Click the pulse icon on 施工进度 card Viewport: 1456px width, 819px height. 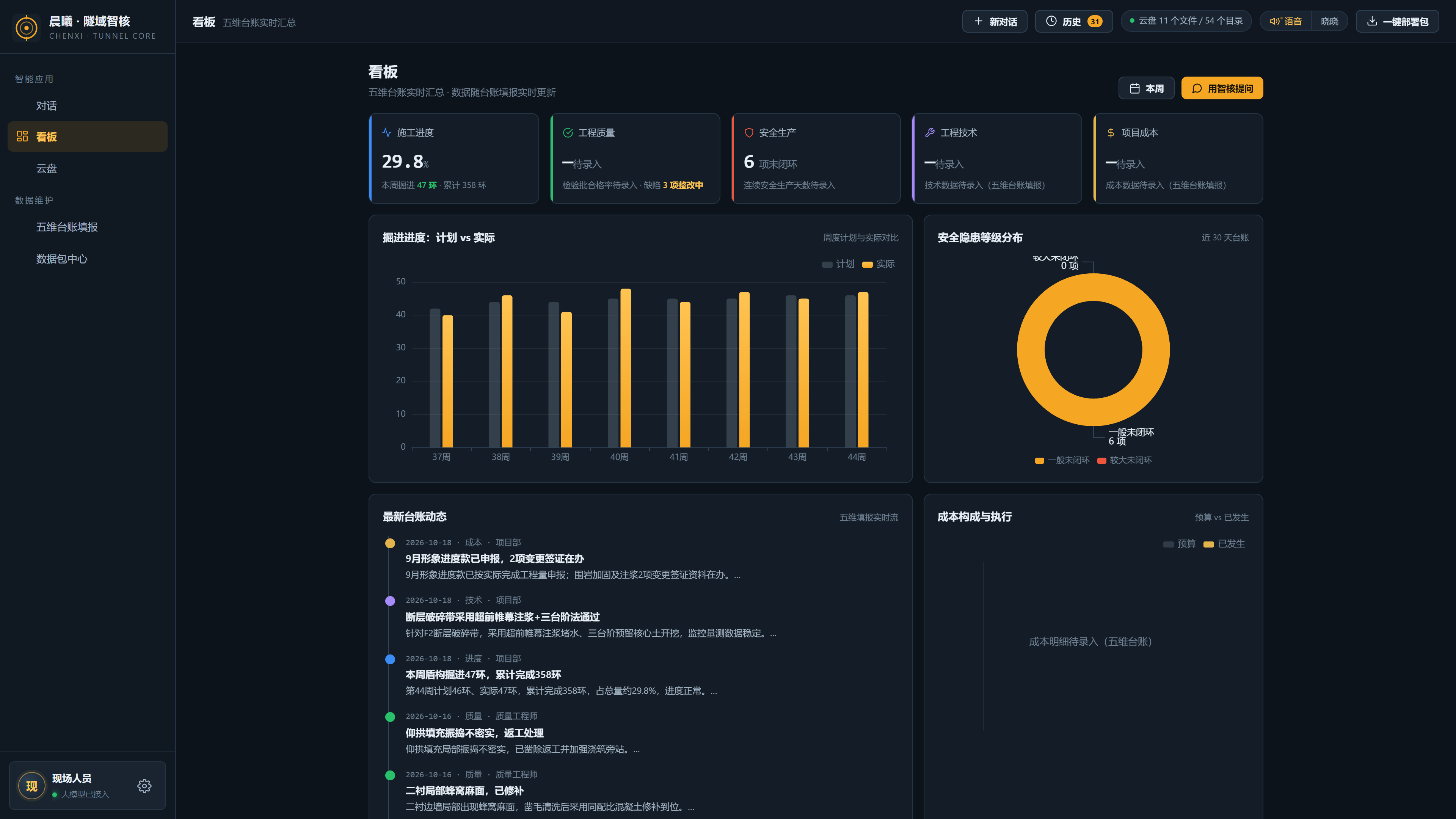pyautogui.click(x=387, y=132)
